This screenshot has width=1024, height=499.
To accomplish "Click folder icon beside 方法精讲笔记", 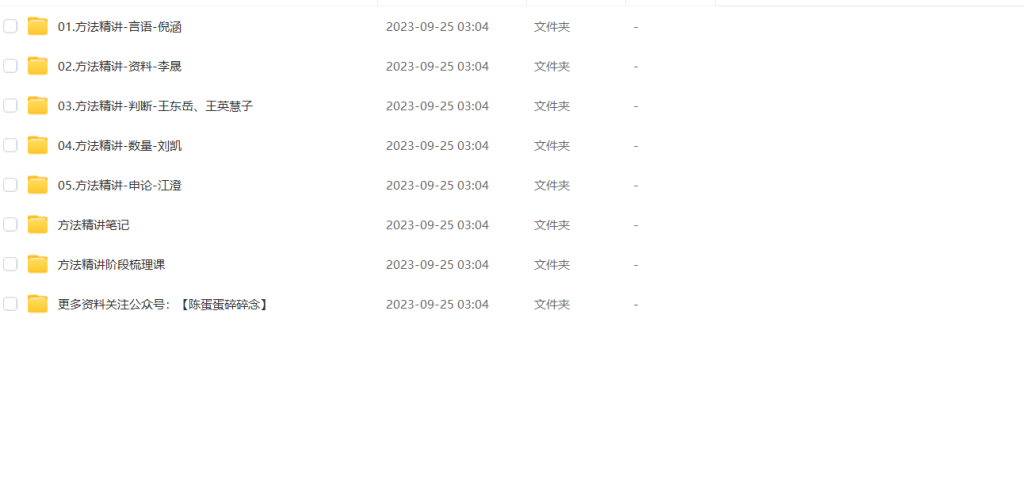I will [x=38, y=225].
